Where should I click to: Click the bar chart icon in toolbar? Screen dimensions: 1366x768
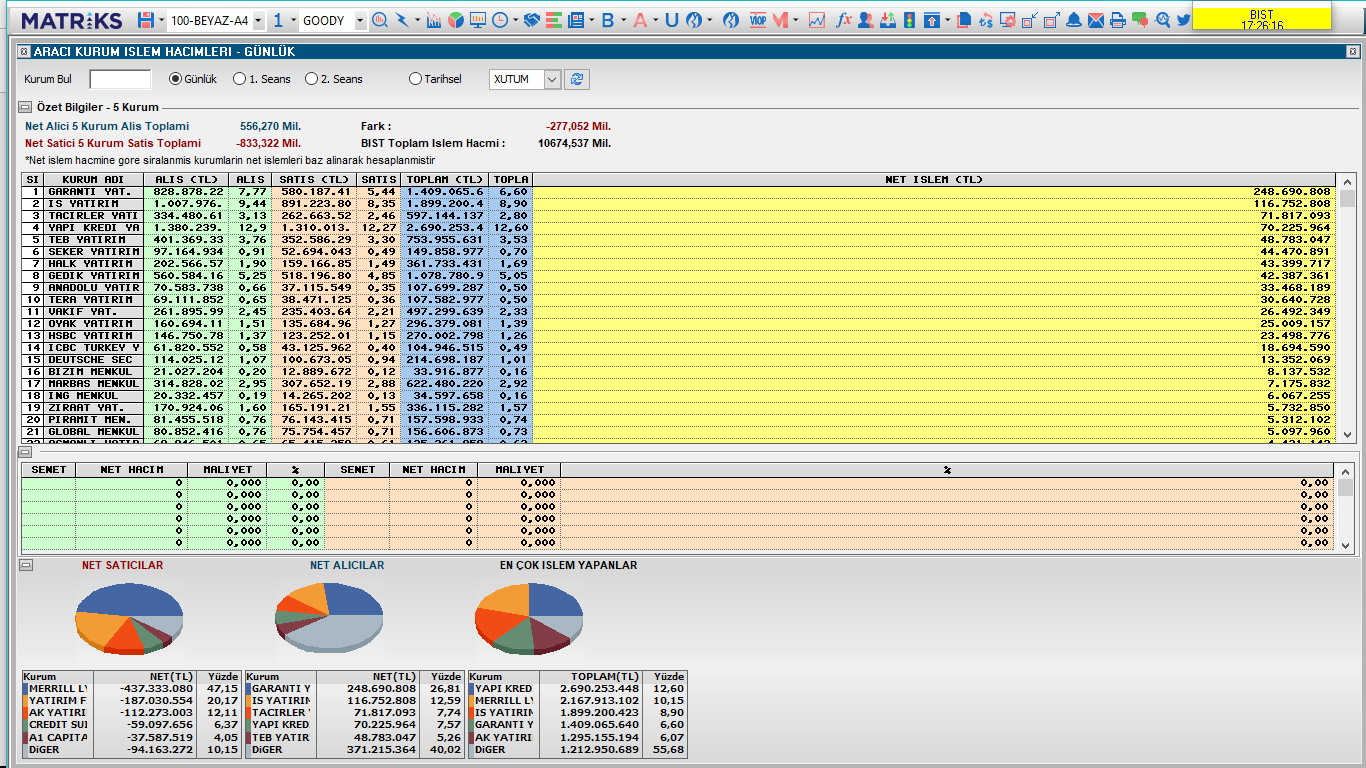click(433, 20)
